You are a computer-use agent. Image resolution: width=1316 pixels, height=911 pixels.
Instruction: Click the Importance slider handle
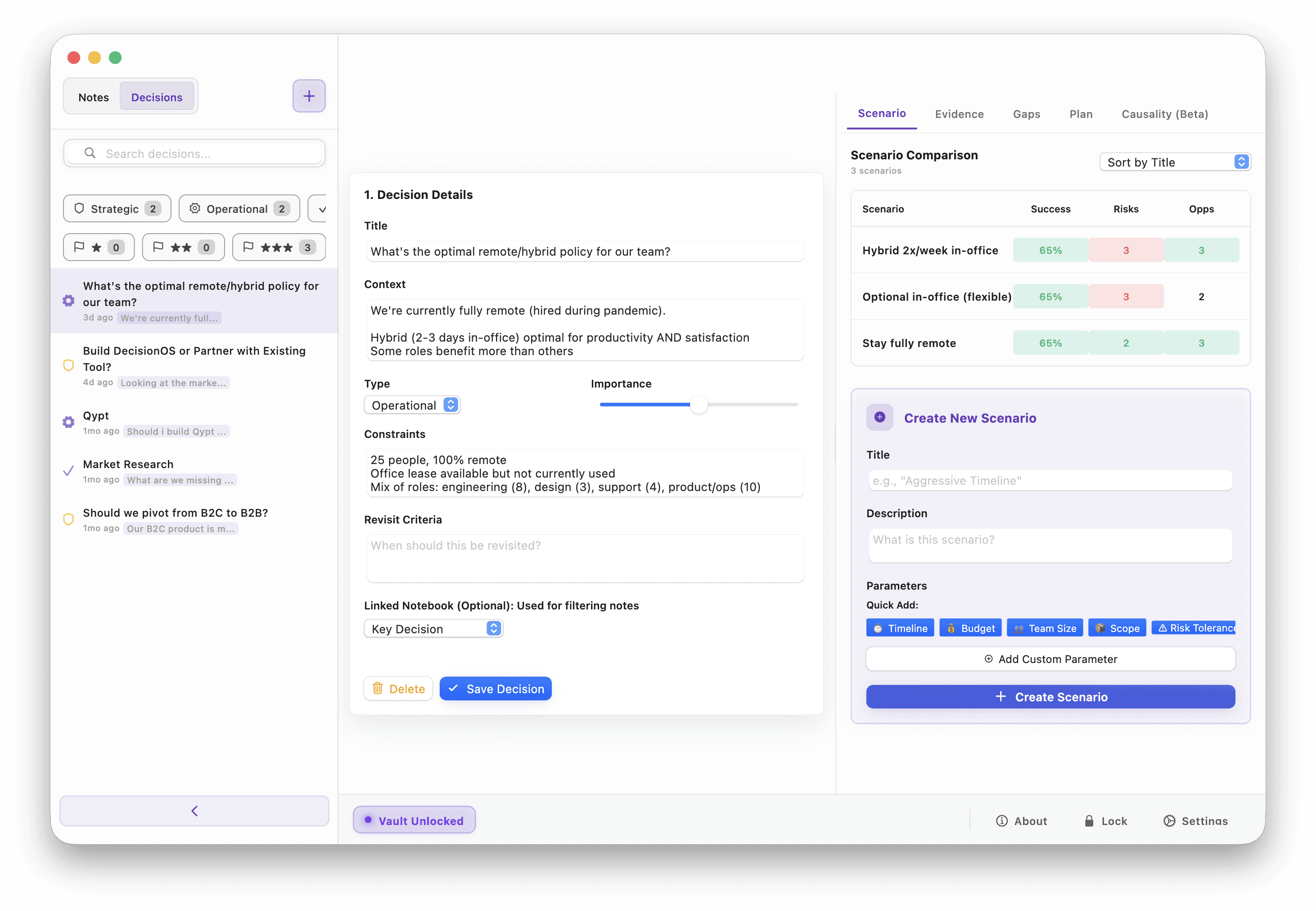699,405
